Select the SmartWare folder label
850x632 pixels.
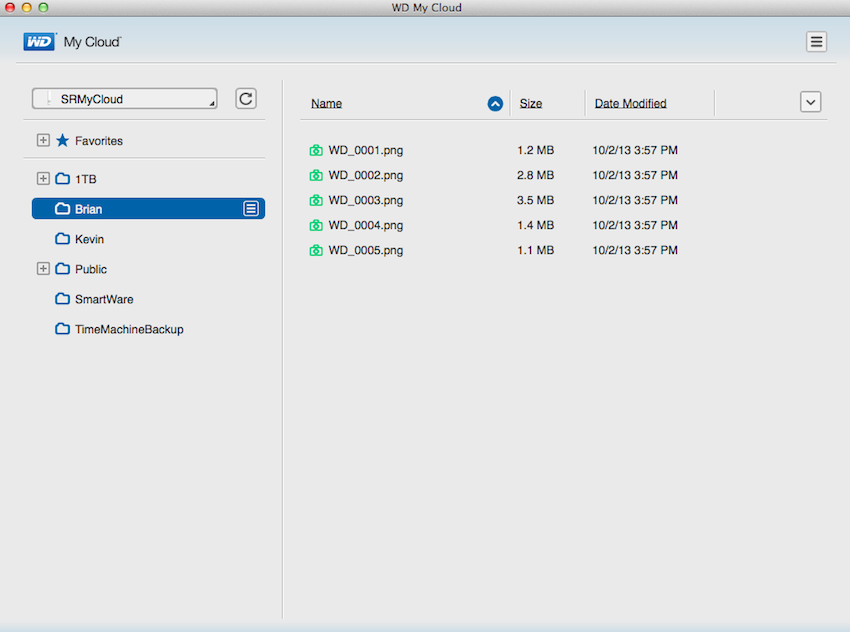coord(104,299)
